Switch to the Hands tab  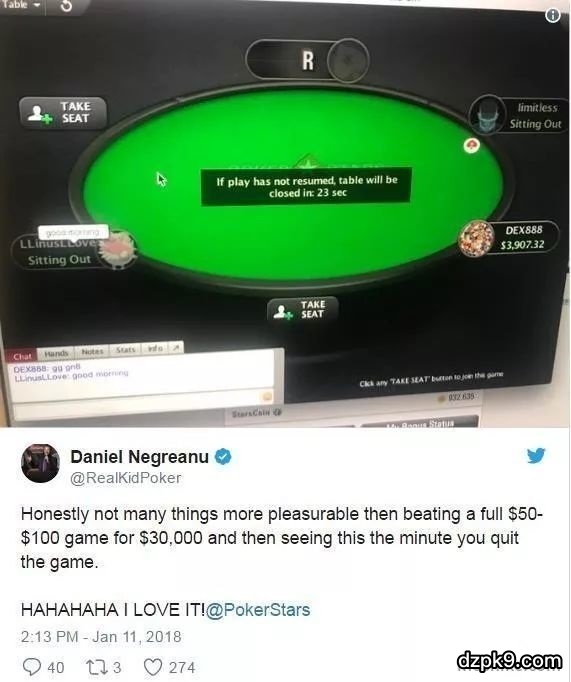click(56, 353)
